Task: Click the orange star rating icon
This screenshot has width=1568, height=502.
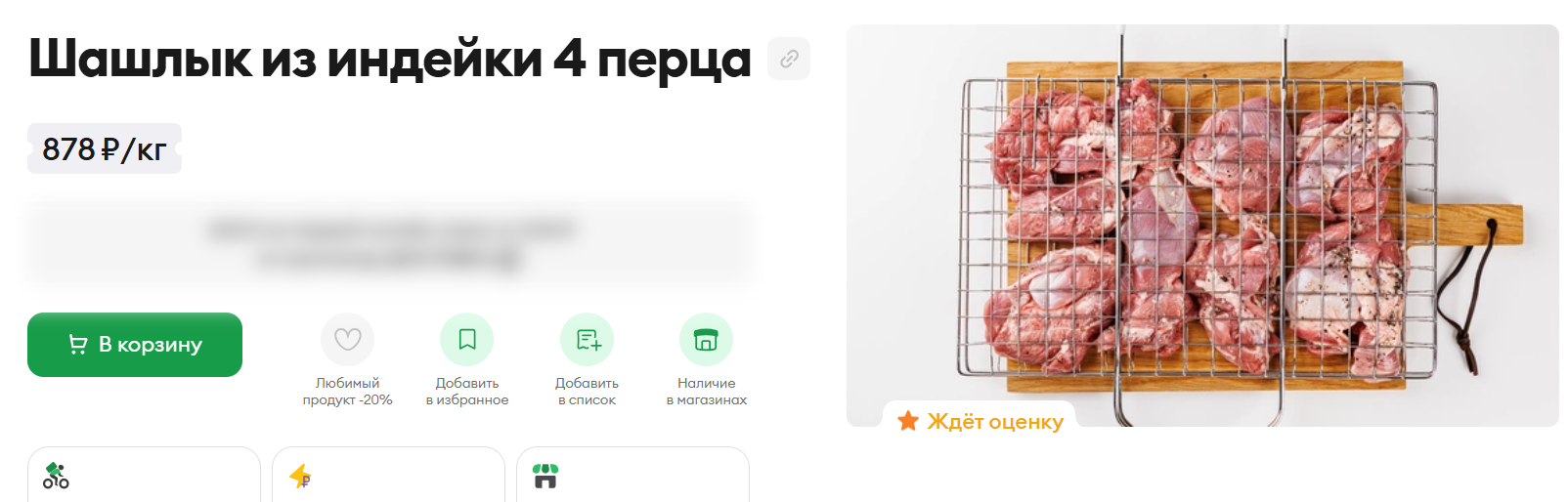Action: click(x=908, y=421)
